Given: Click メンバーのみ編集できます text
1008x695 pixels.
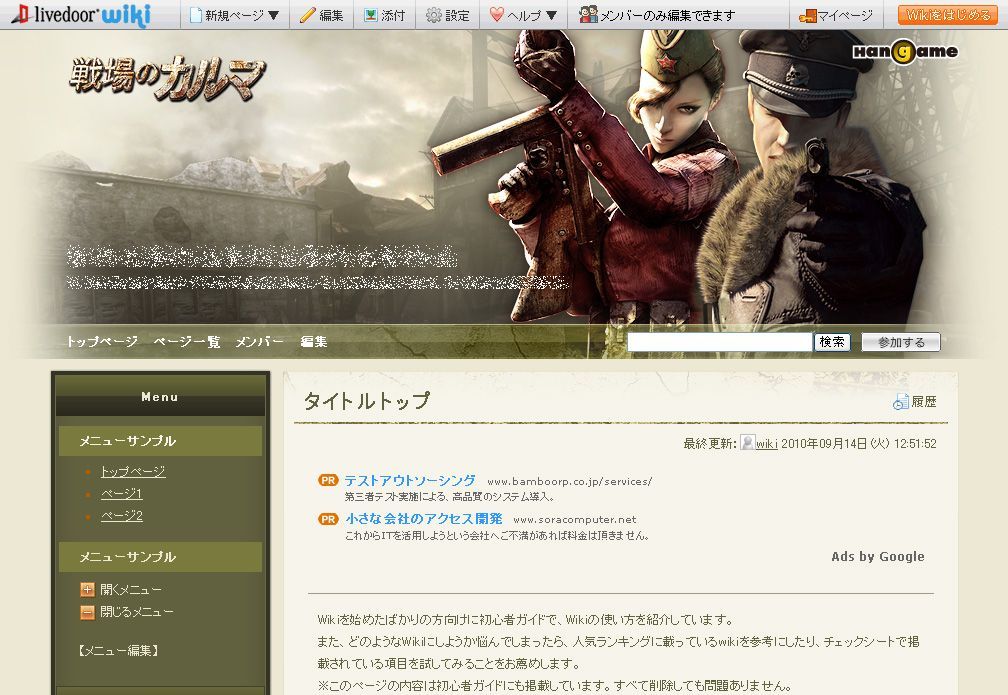Looking at the screenshot, I should click(x=667, y=15).
